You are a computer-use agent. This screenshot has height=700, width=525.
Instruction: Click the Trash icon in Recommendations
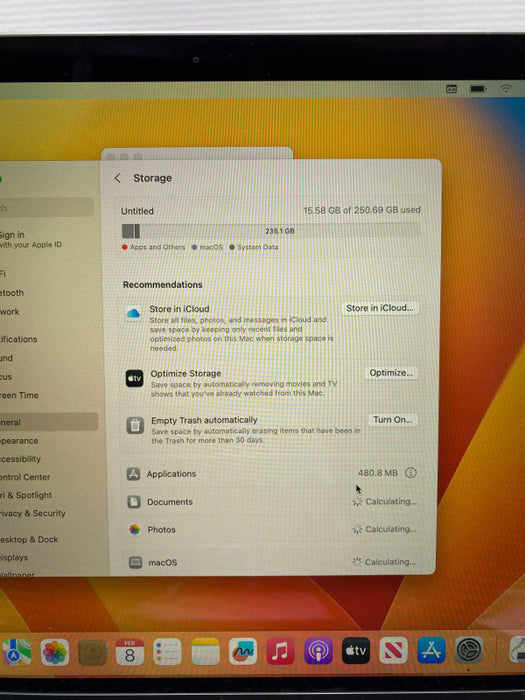135,425
